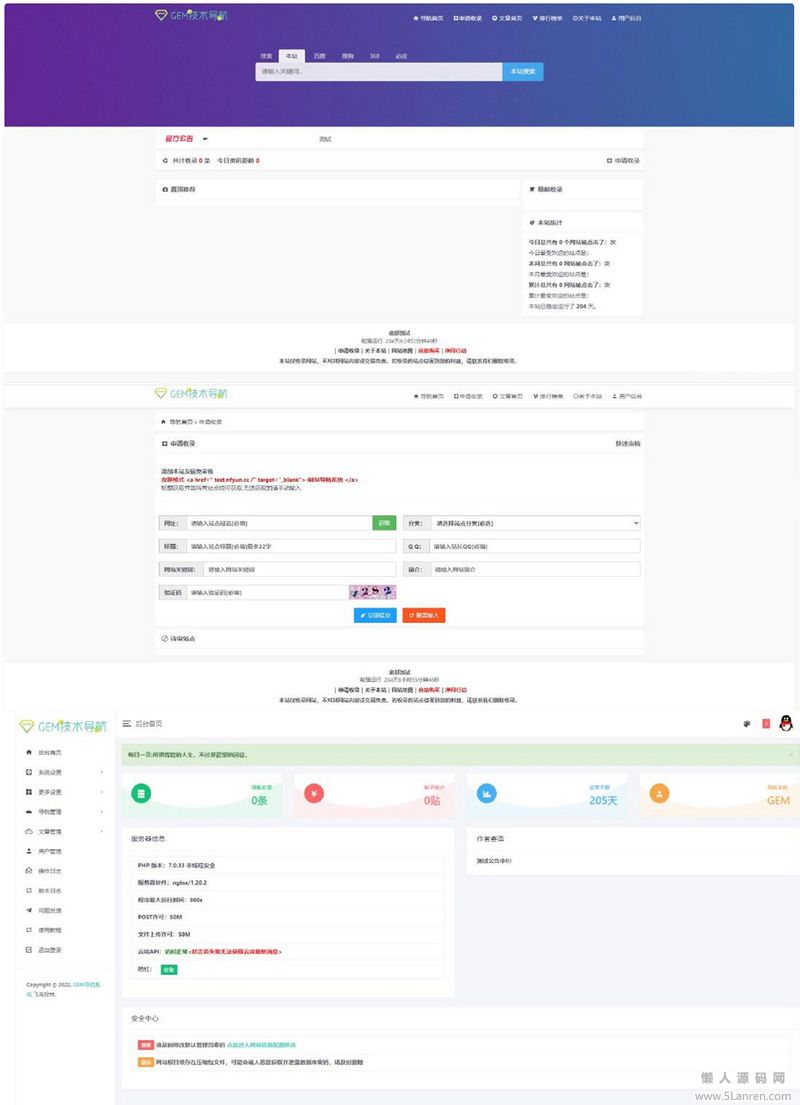
Task: Switch to the 必应 search tab
Action: coord(401,56)
